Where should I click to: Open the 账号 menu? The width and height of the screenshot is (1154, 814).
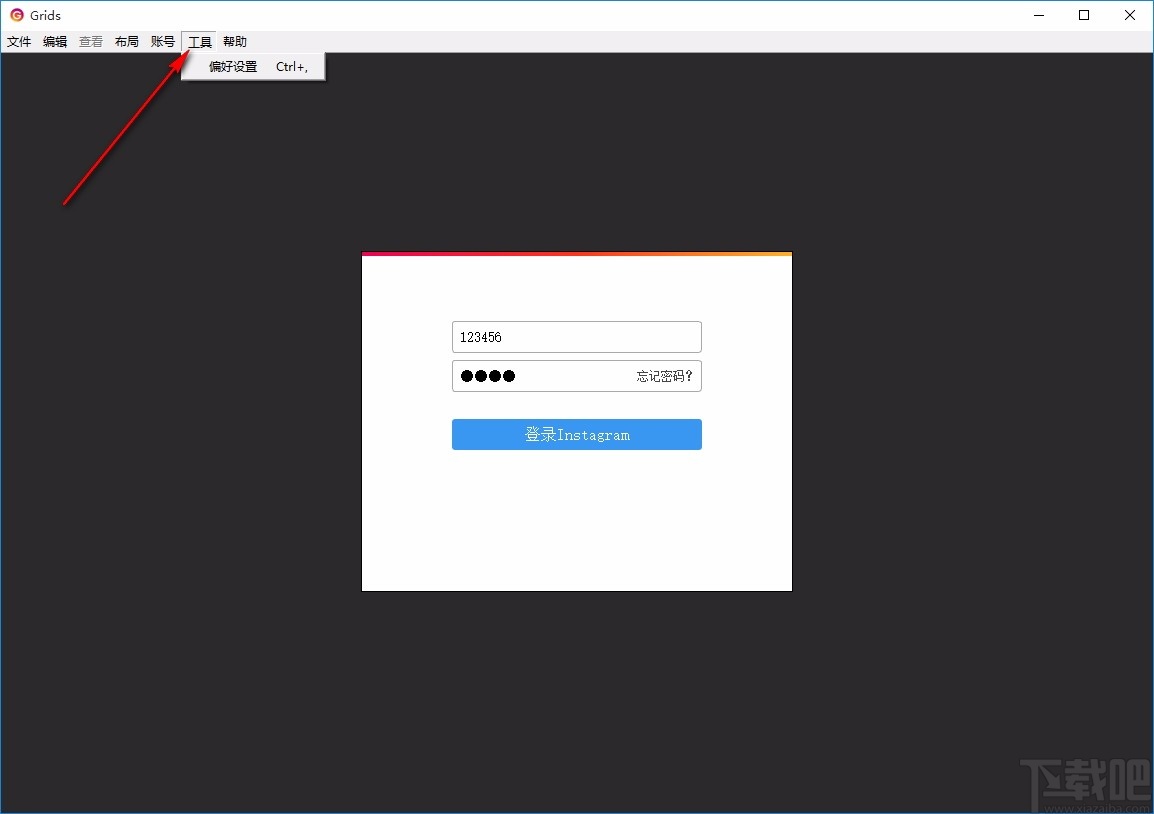pos(163,42)
